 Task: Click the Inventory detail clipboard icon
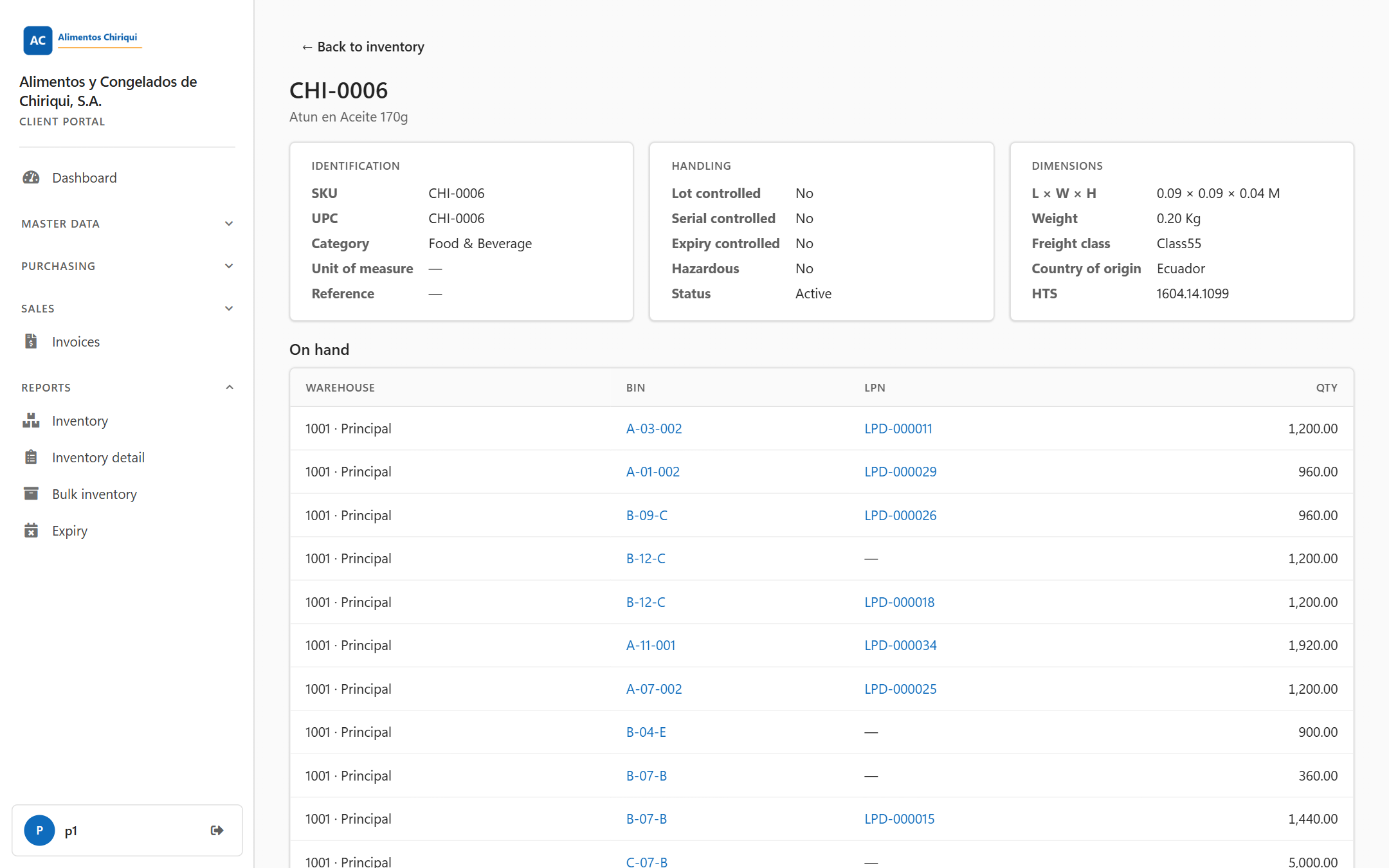pyautogui.click(x=31, y=457)
